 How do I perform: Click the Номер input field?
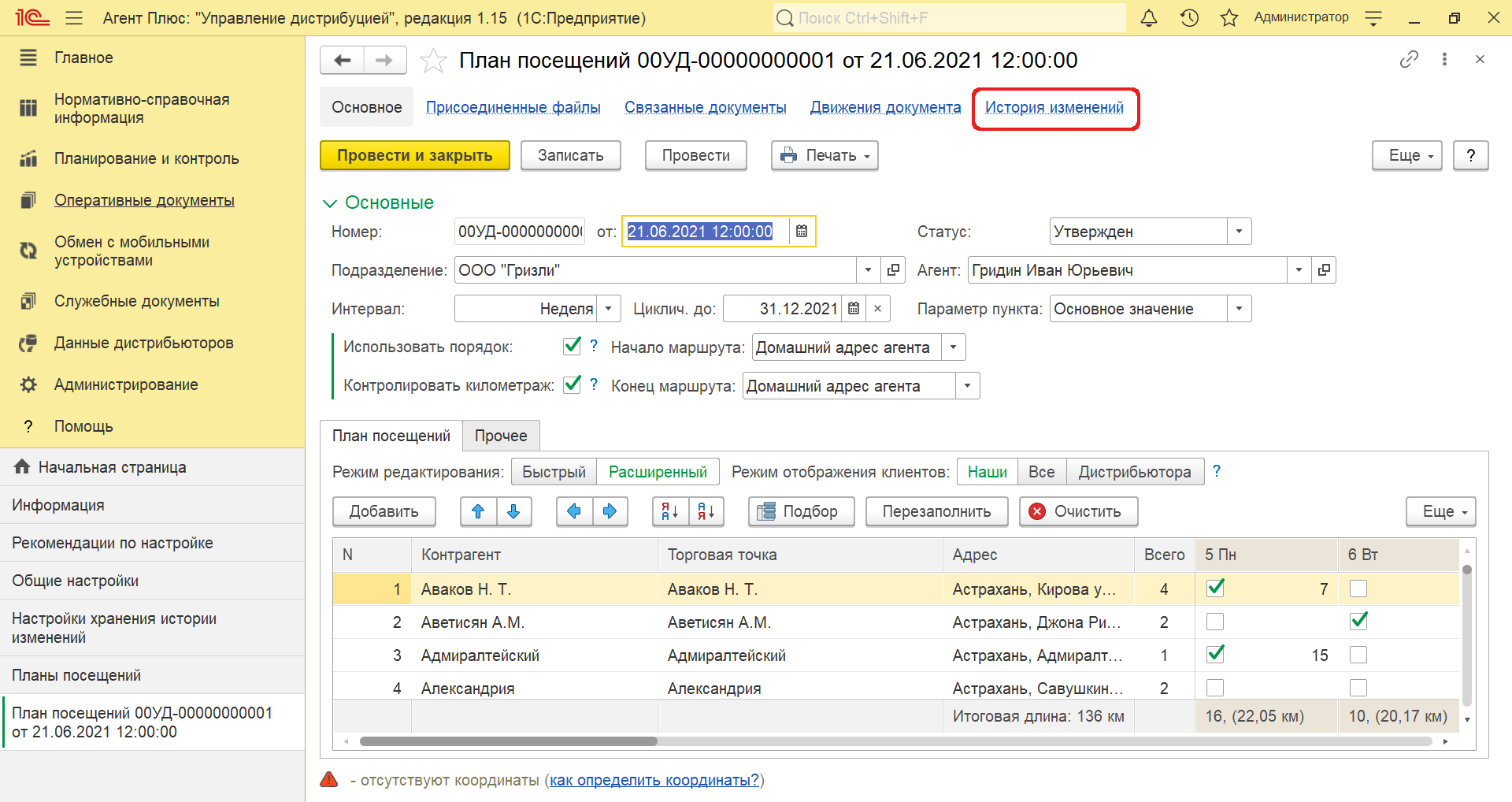(520, 232)
